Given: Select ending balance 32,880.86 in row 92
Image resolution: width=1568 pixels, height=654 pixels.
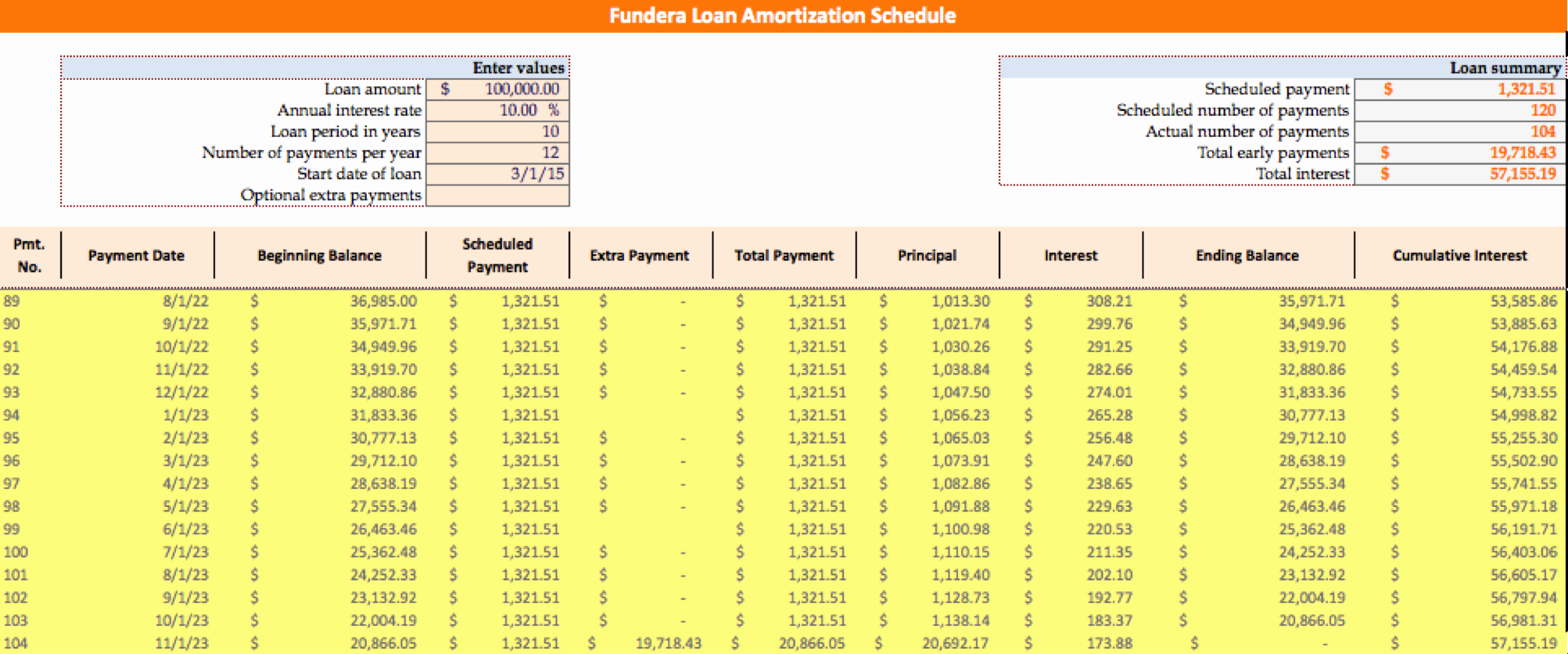Looking at the screenshot, I should pos(1311,369).
